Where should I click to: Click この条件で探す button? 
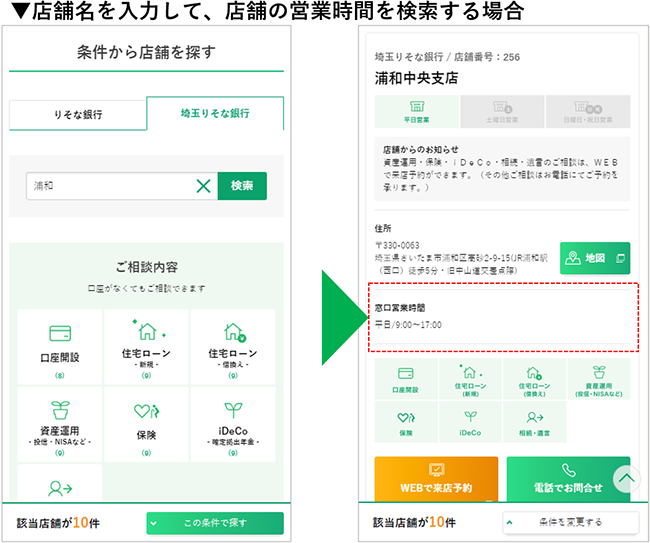point(215,523)
